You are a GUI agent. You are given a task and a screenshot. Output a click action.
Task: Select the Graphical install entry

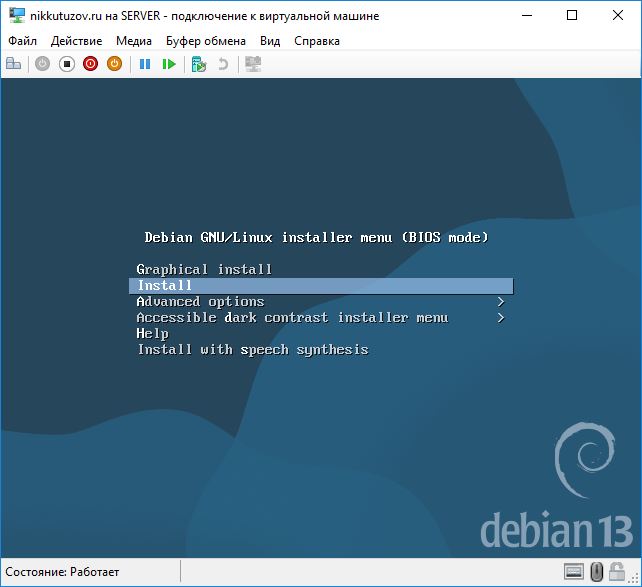point(204,270)
